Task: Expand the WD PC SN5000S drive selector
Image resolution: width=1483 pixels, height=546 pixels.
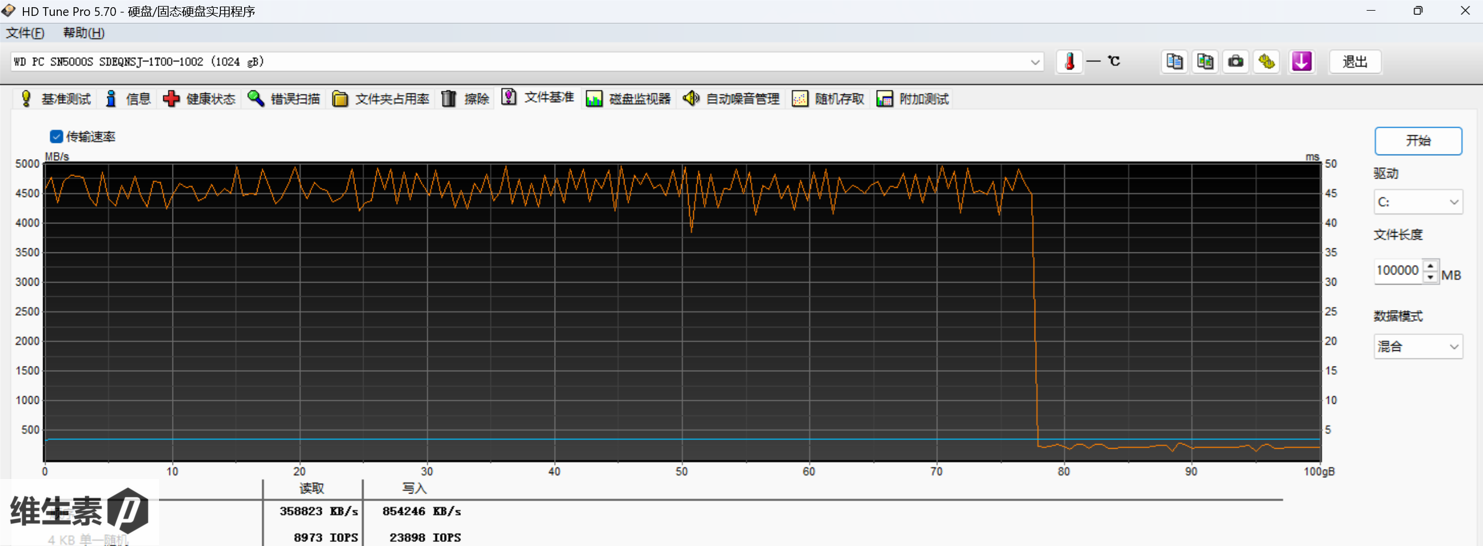Action: (x=1035, y=62)
